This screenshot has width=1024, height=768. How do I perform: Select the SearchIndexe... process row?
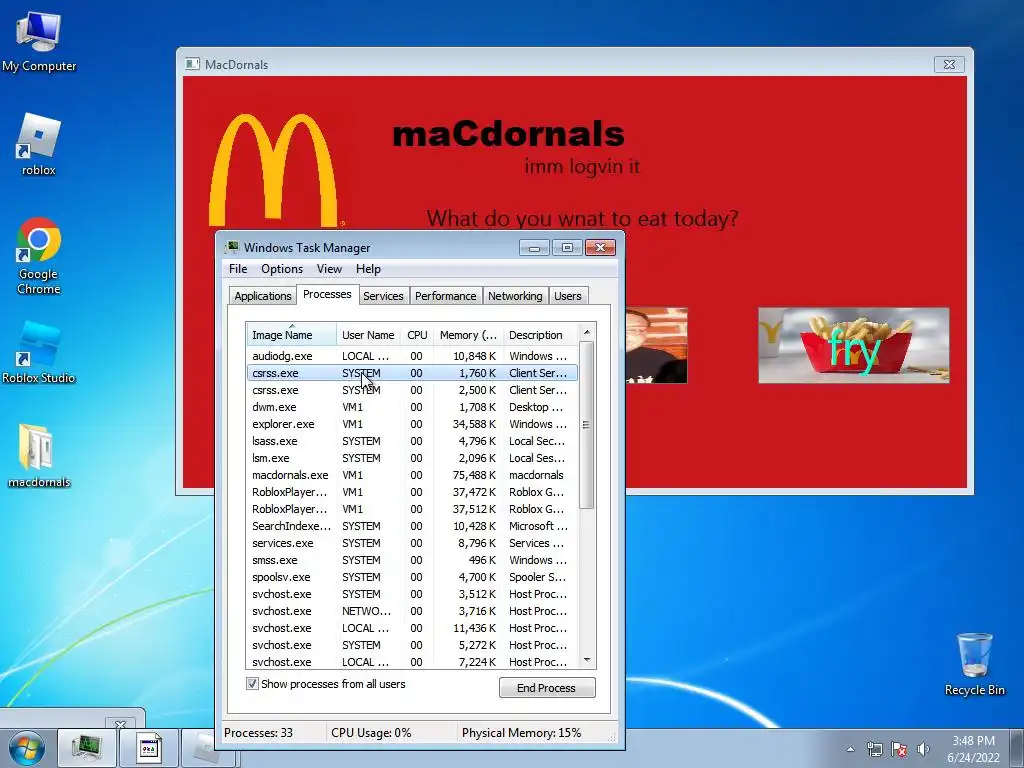[x=411, y=526]
